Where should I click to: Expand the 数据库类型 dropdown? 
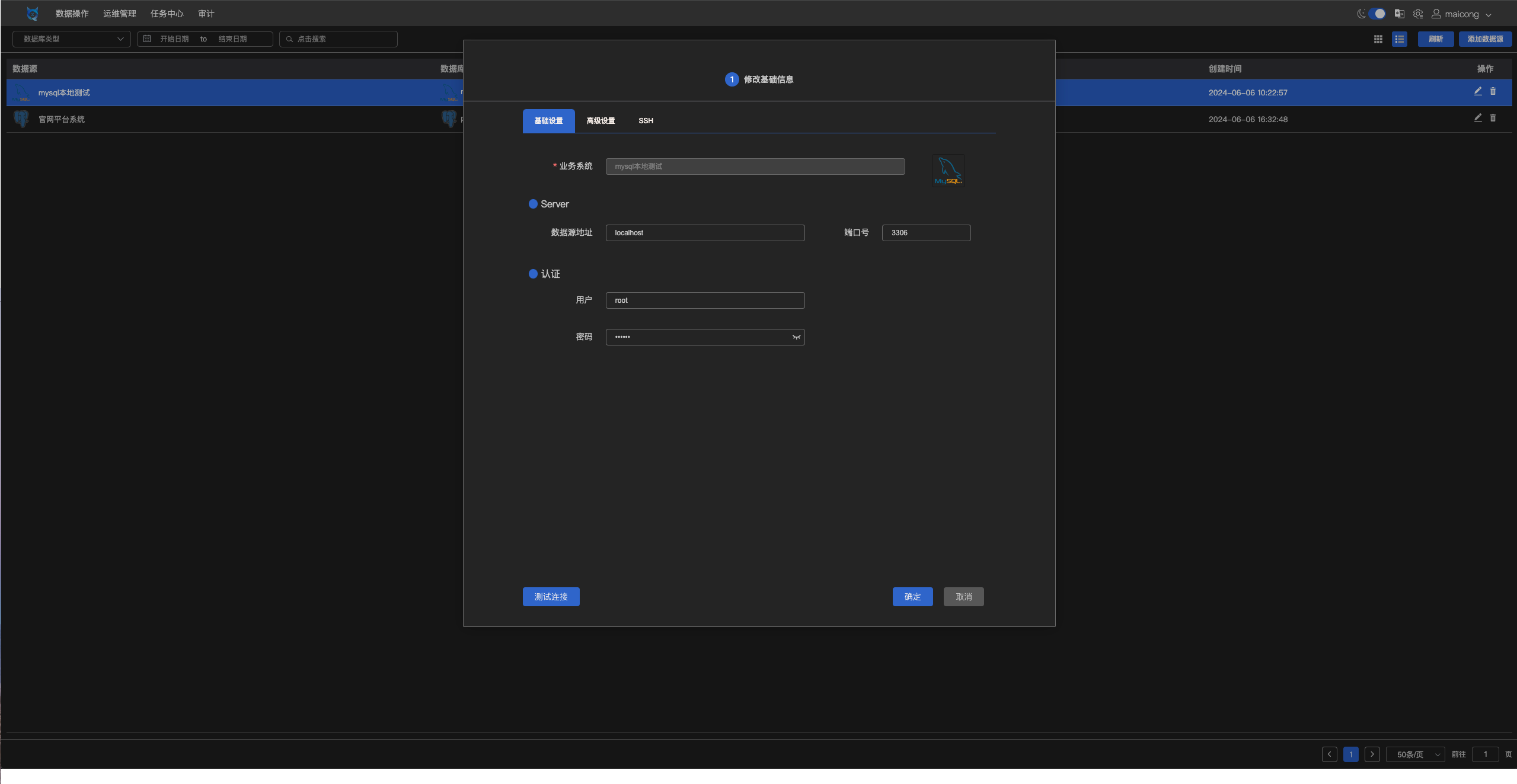click(x=72, y=39)
